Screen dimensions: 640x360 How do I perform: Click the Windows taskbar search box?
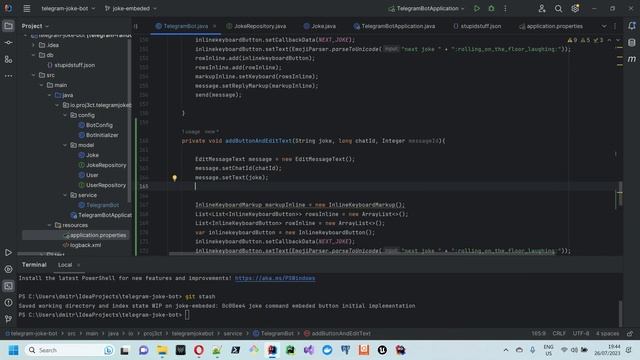(x=69, y=350)
